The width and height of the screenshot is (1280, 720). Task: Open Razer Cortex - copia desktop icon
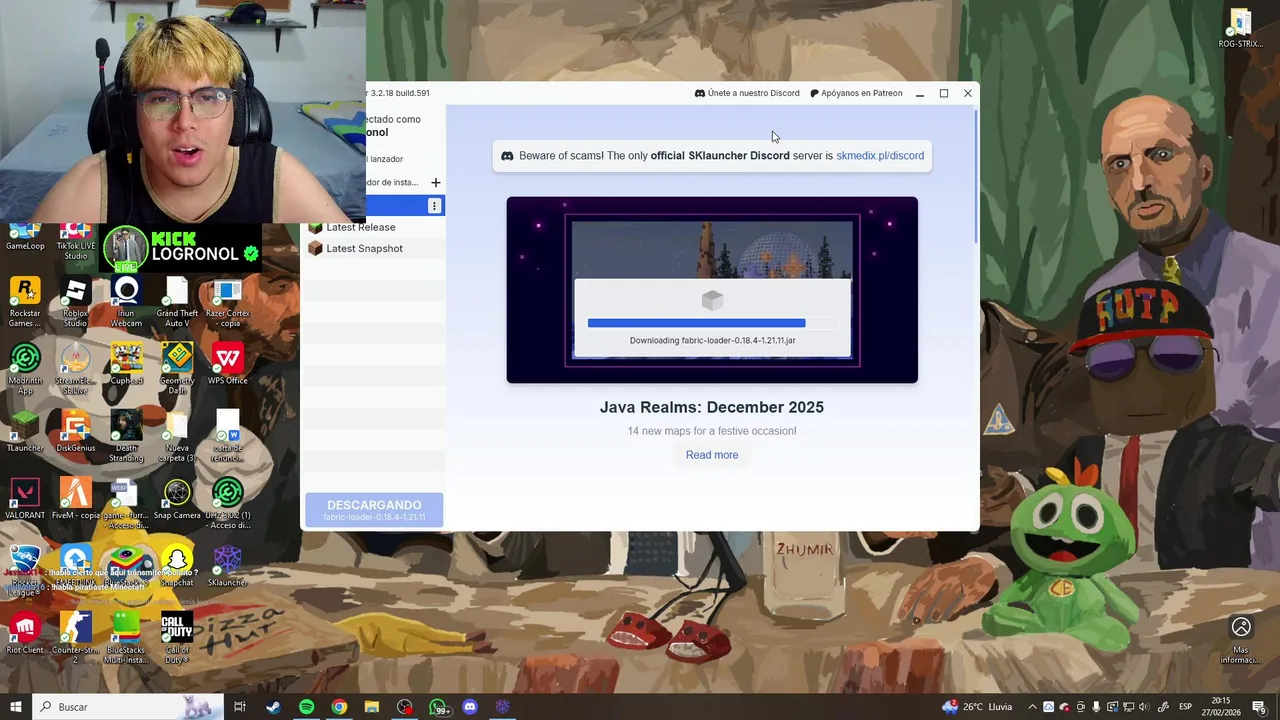click(228, 302)
